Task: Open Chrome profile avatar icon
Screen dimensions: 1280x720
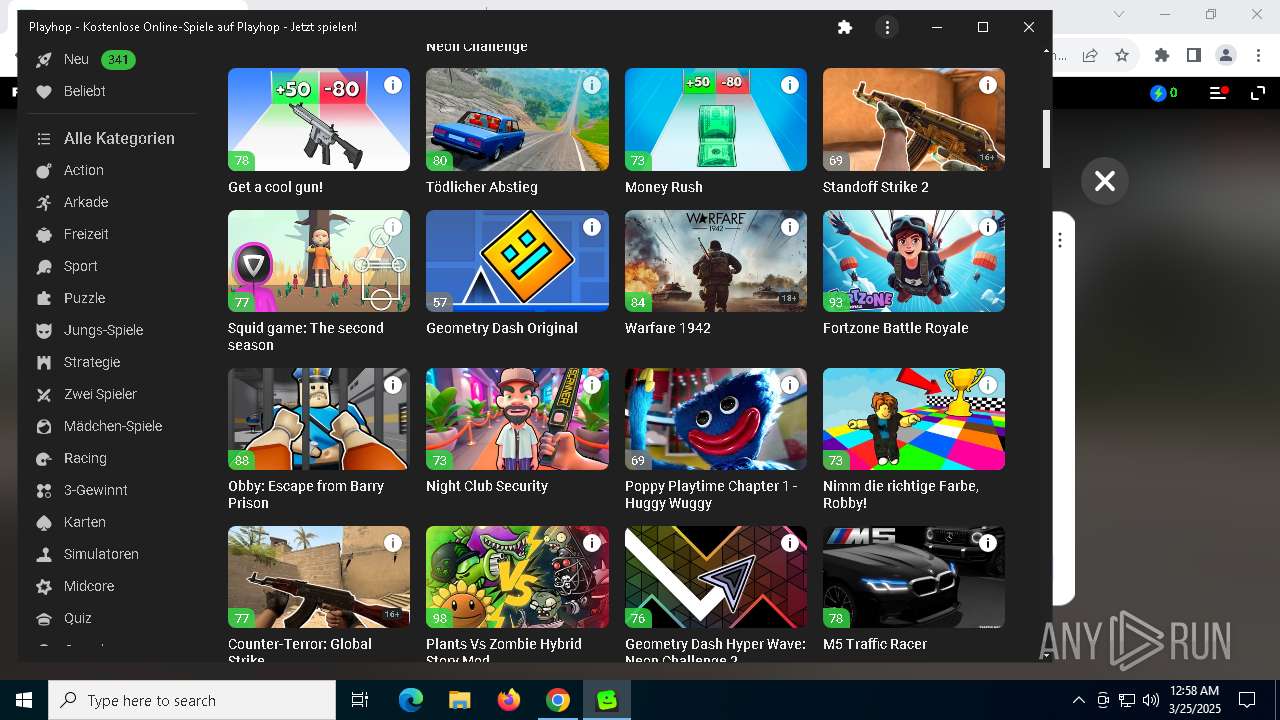Action: (1225, 55)
